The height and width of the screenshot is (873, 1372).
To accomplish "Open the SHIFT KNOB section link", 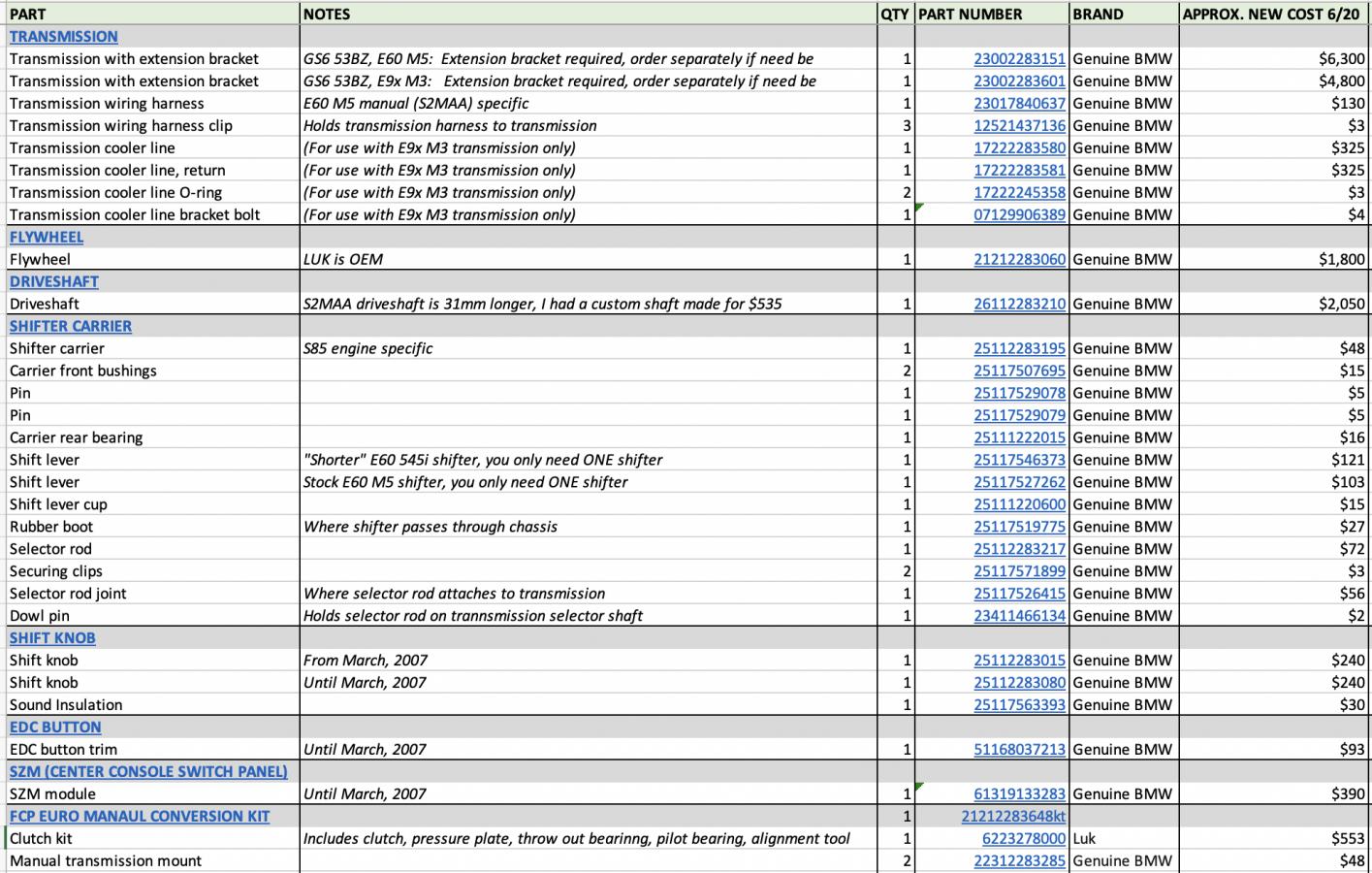I will 52,638.
